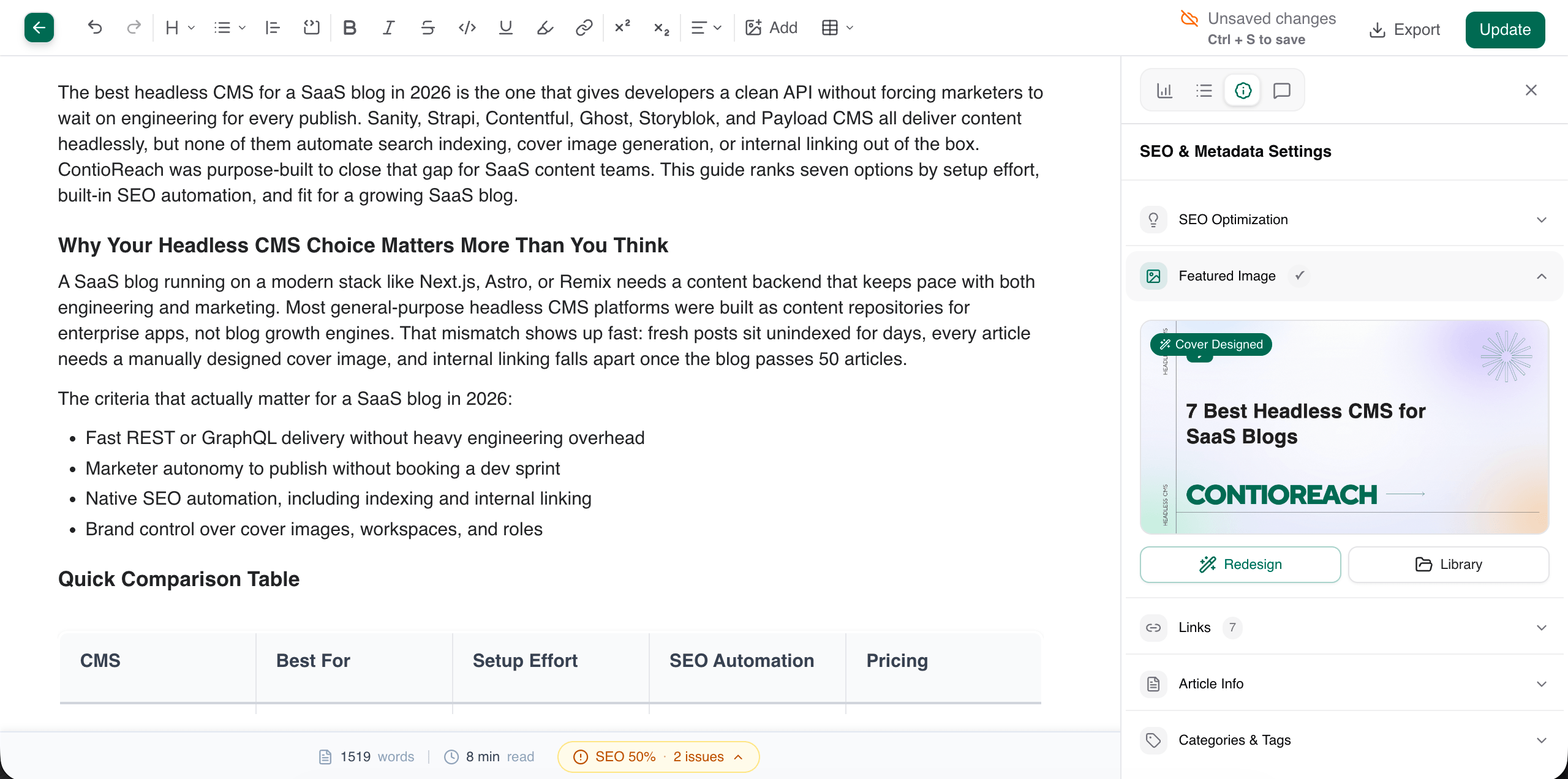
Task: Click the SEO warning circle icon
Action: [580, 757]
